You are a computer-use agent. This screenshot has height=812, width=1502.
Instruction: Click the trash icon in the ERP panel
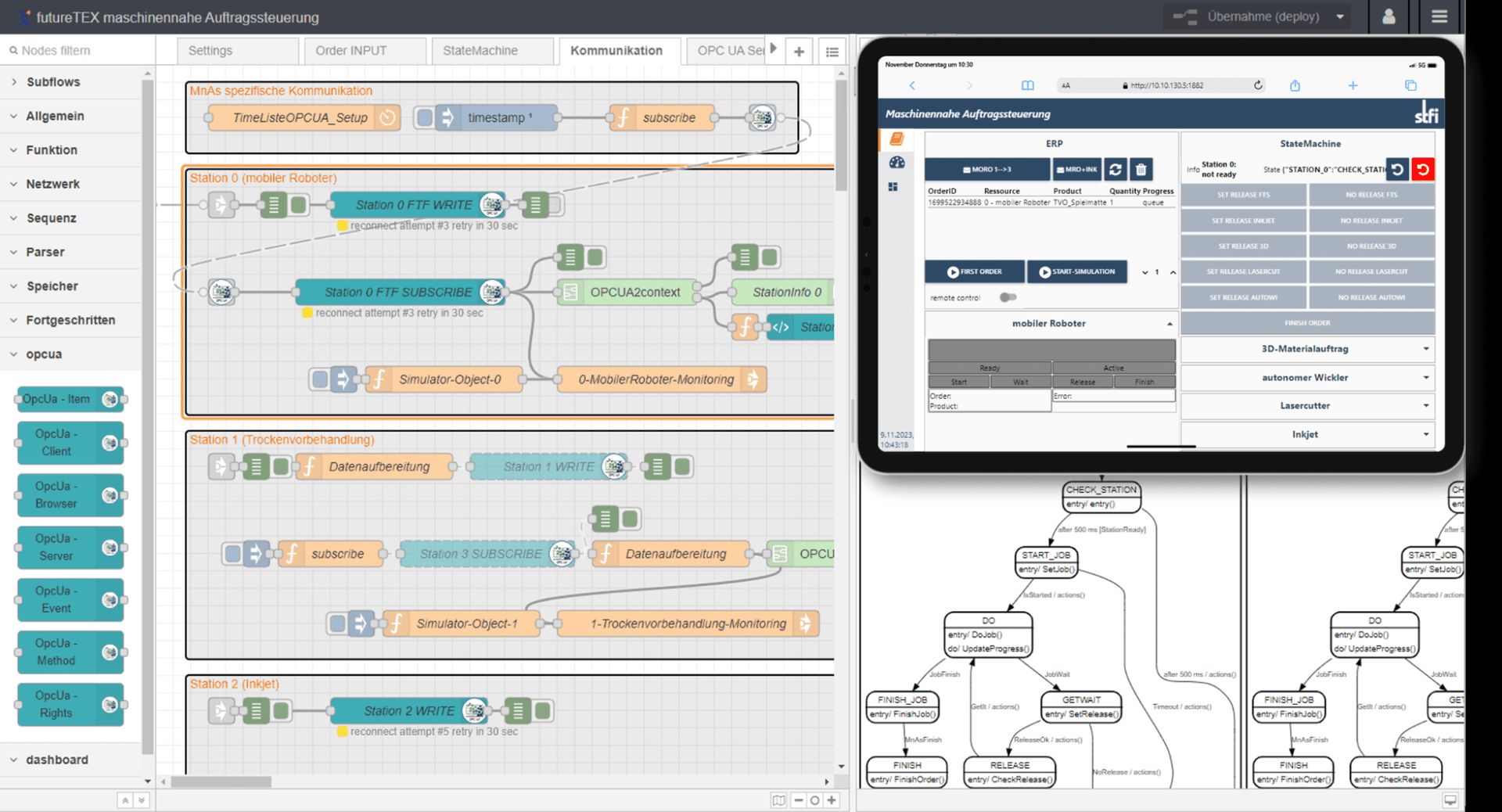1141,170
